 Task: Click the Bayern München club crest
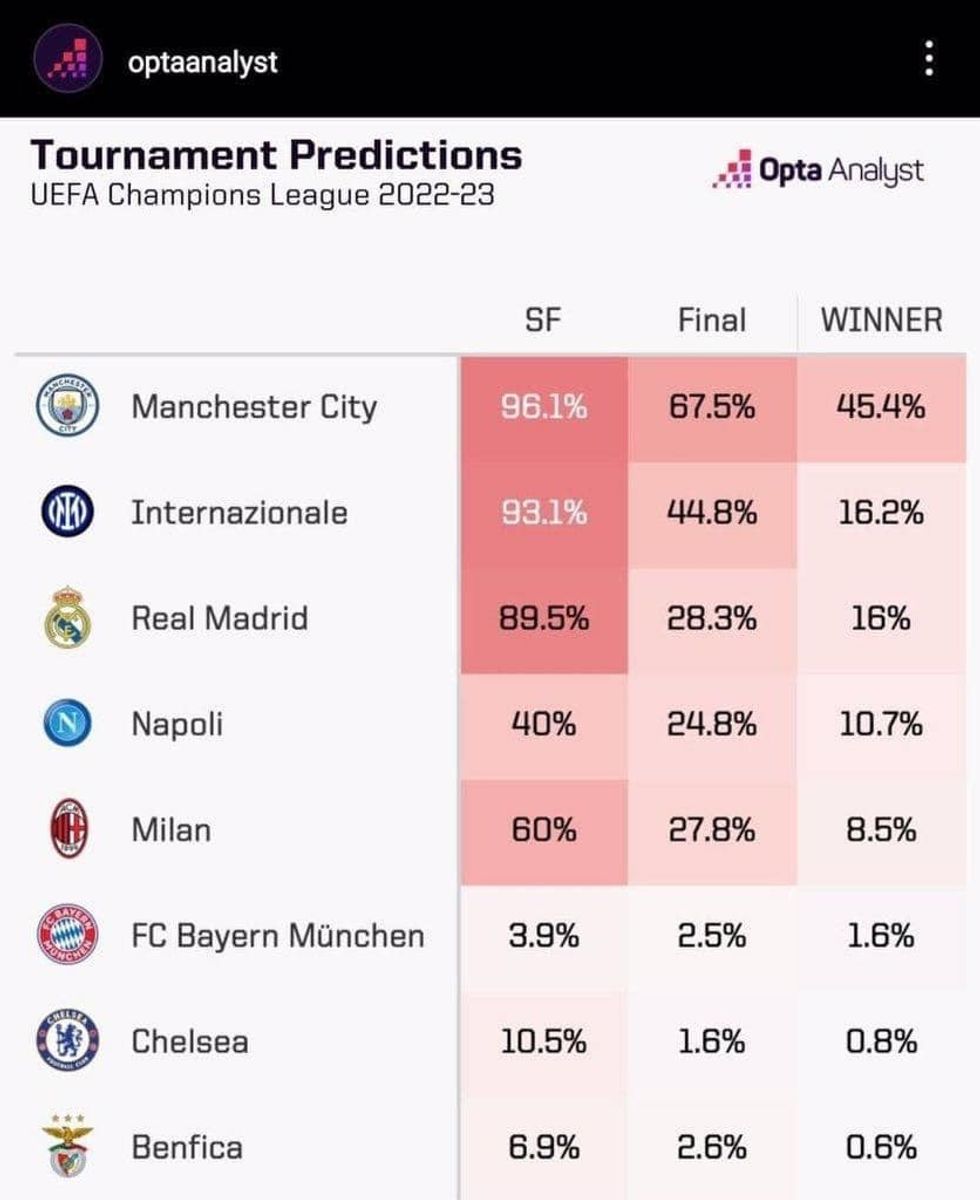click(68, 936)
